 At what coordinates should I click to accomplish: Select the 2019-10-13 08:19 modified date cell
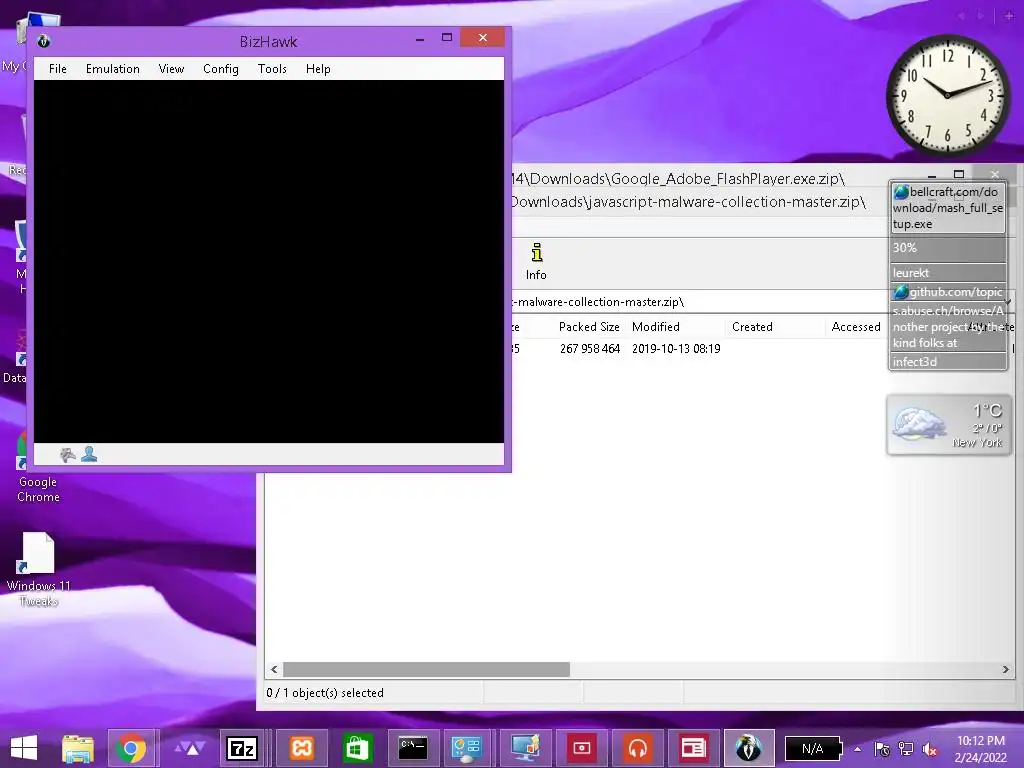pyautogui.click(x=676, y=349)
